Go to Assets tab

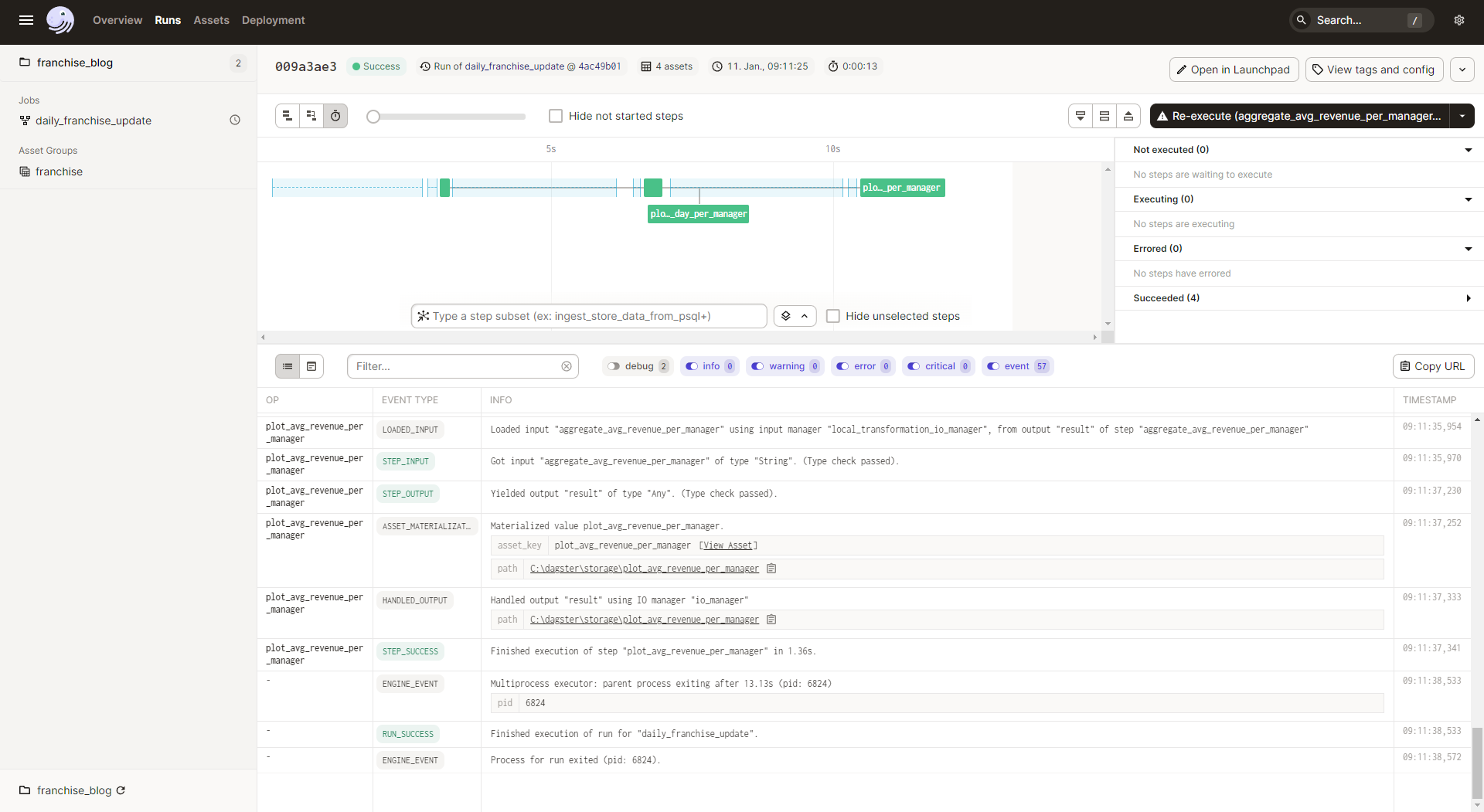pyautogui.click(x=211, y=20)
